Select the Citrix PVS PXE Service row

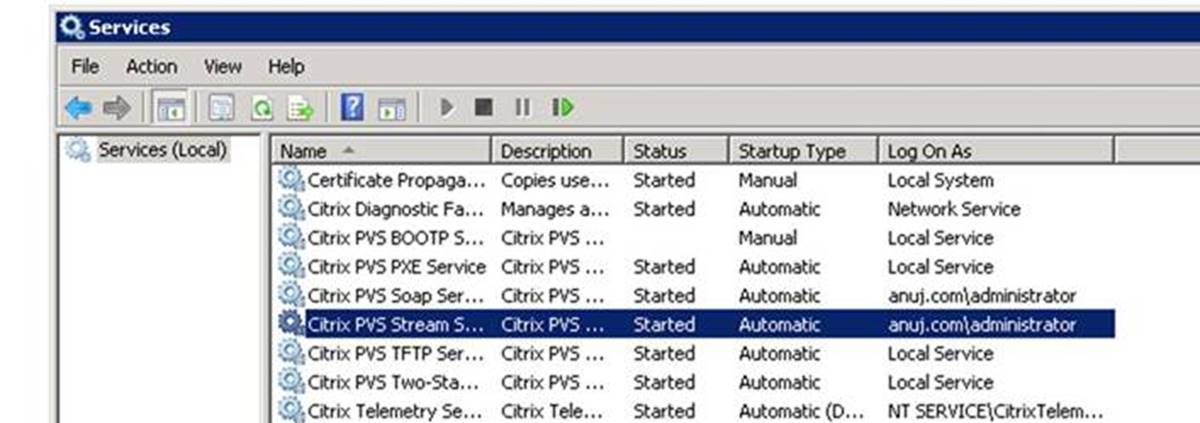[x=694, y=267]
